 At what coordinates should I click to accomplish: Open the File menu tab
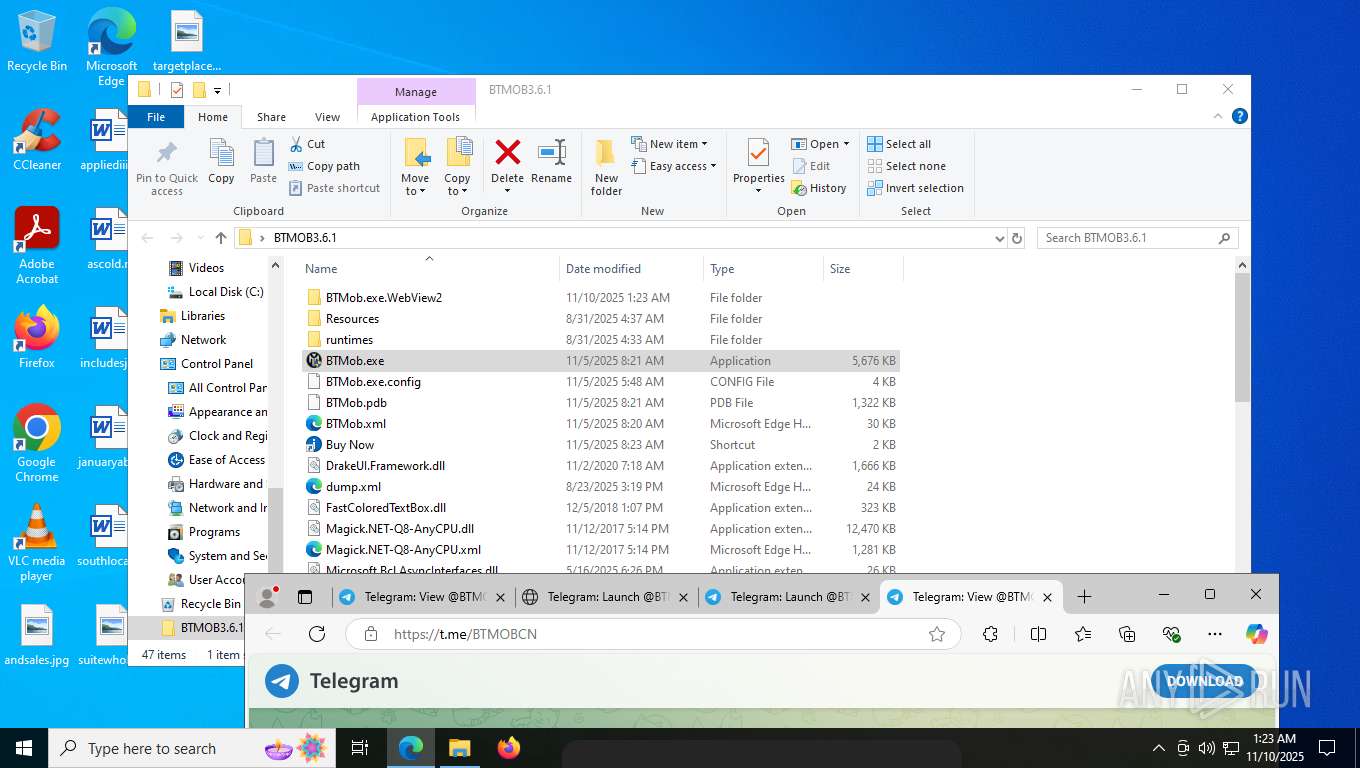(156, 117)
